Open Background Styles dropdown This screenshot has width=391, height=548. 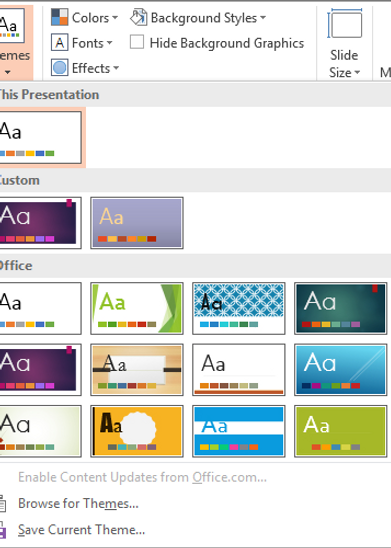[198, 17]
